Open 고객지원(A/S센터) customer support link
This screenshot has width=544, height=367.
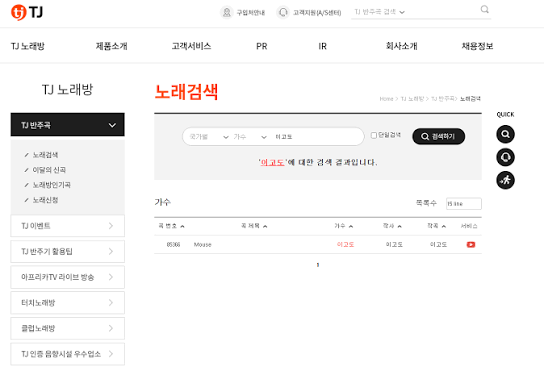point(309,13)
